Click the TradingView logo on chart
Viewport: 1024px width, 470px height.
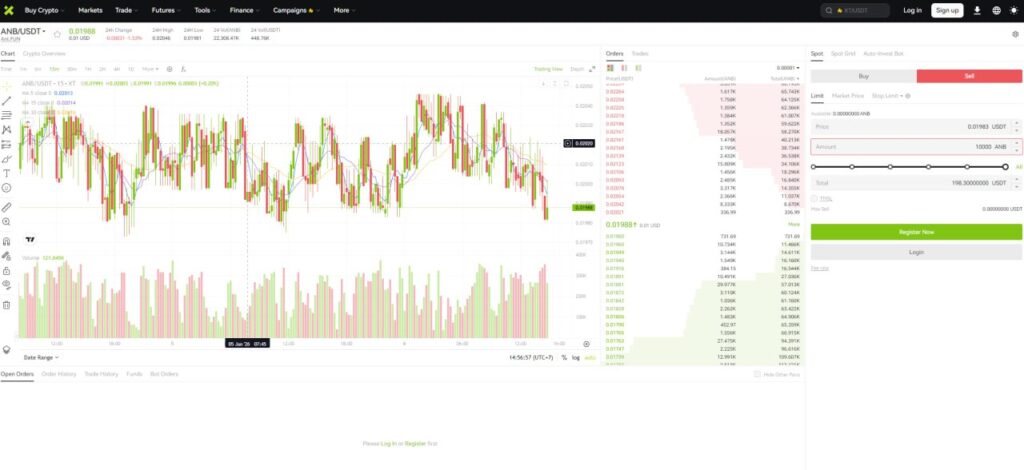[30, 240]
